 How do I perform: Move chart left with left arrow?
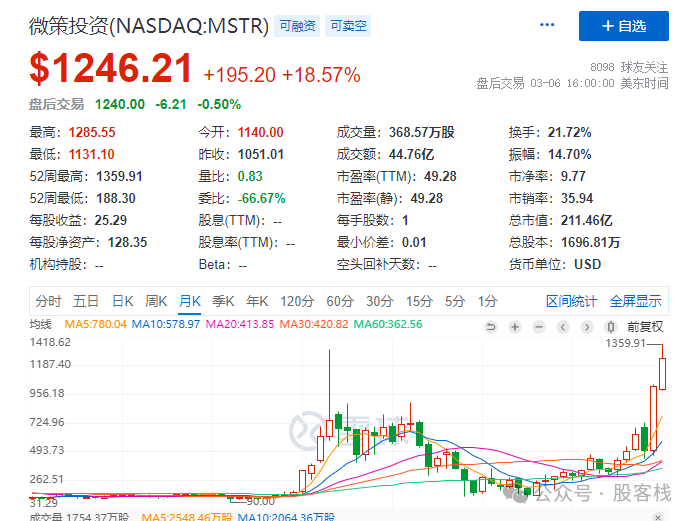click(563, 327)
